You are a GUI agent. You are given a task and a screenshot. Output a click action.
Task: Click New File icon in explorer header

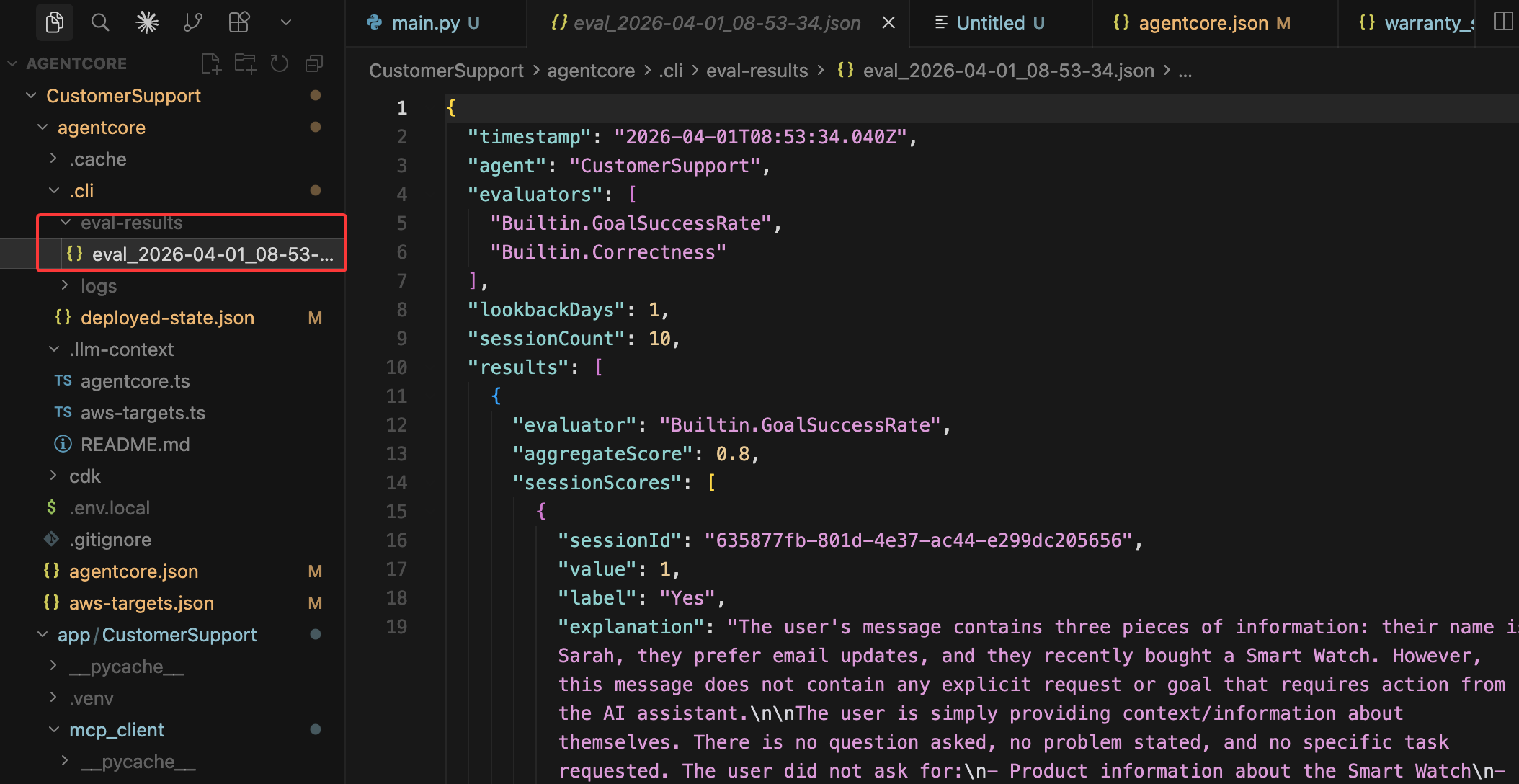pyautogui.click(x=210, y=64)
